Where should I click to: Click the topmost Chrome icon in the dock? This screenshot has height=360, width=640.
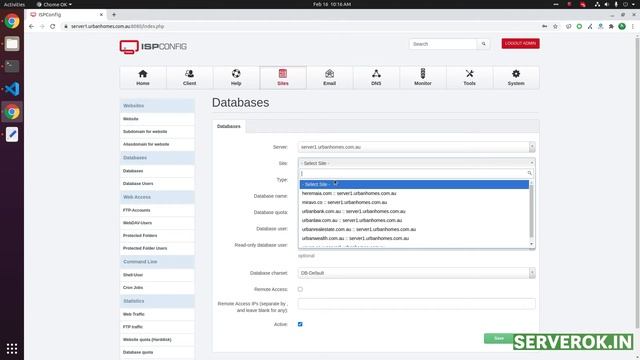pyautogui.click(x=12, y=21)
